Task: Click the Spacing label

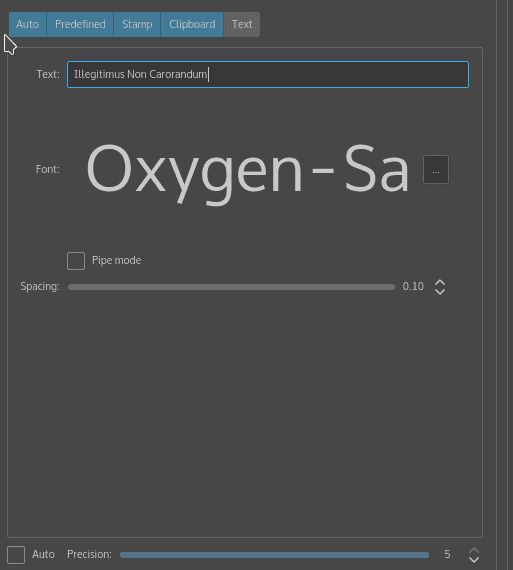Action: (40, 286)
